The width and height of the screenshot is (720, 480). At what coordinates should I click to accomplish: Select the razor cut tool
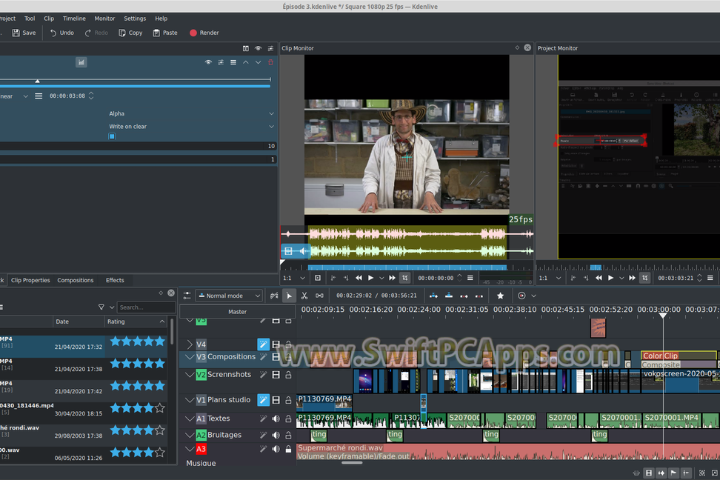304,296
